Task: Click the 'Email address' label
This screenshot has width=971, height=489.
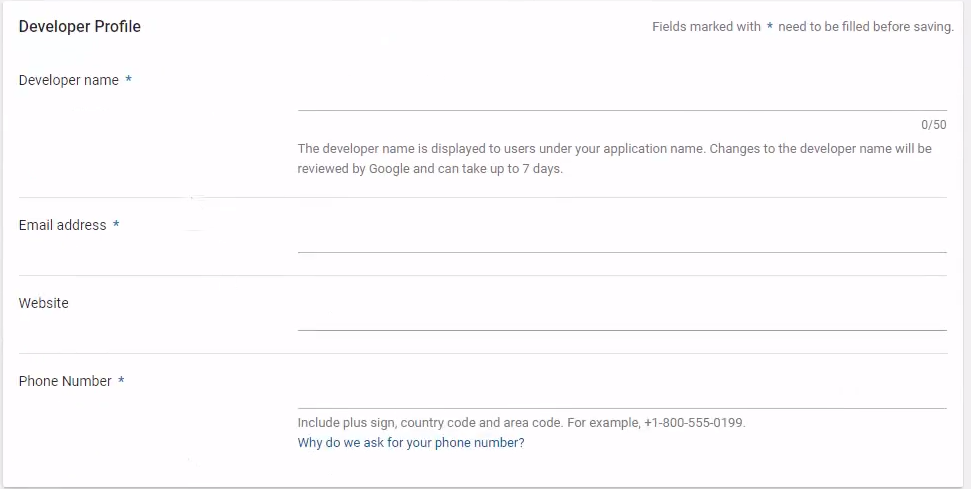Action: coord(62,225)
